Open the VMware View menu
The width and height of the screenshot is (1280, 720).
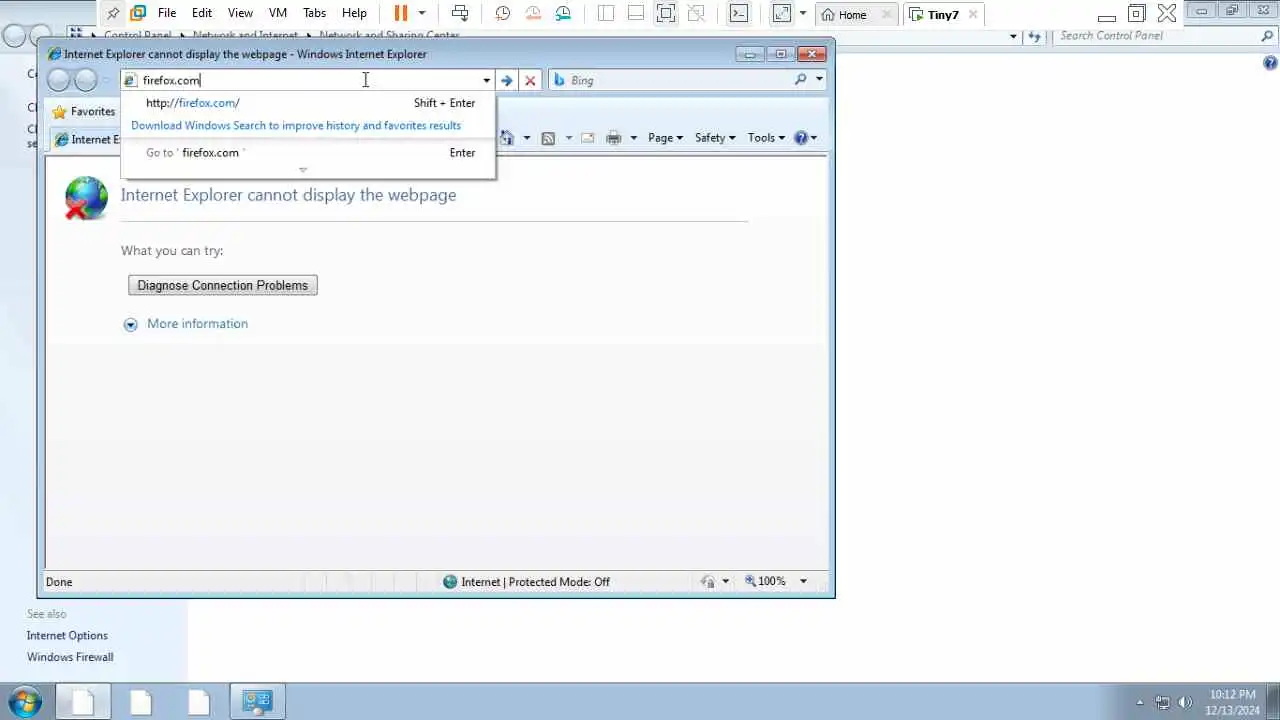coord(240,13)
